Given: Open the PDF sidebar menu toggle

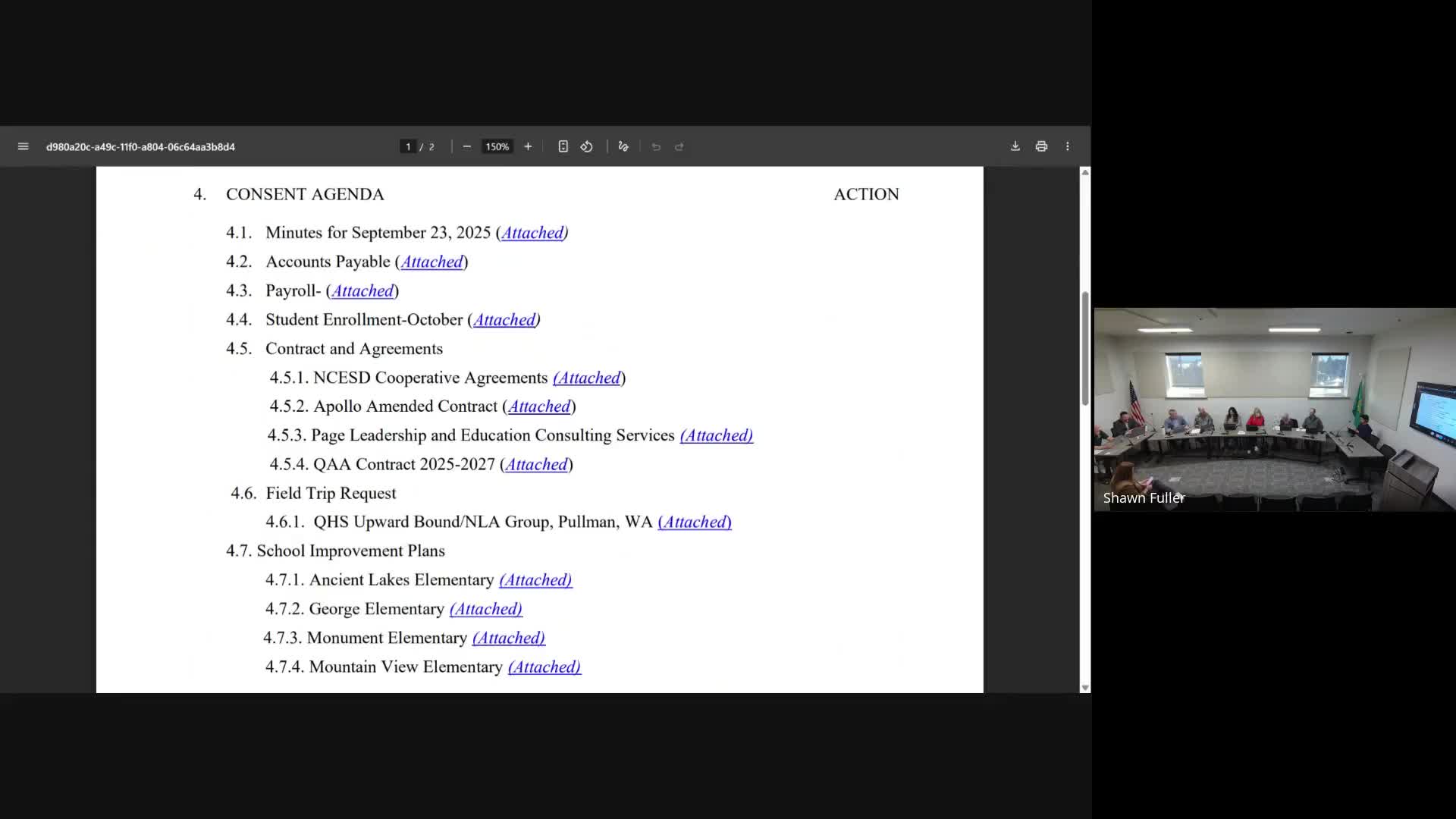Looking at the screenshot, I should coord(23,146).
